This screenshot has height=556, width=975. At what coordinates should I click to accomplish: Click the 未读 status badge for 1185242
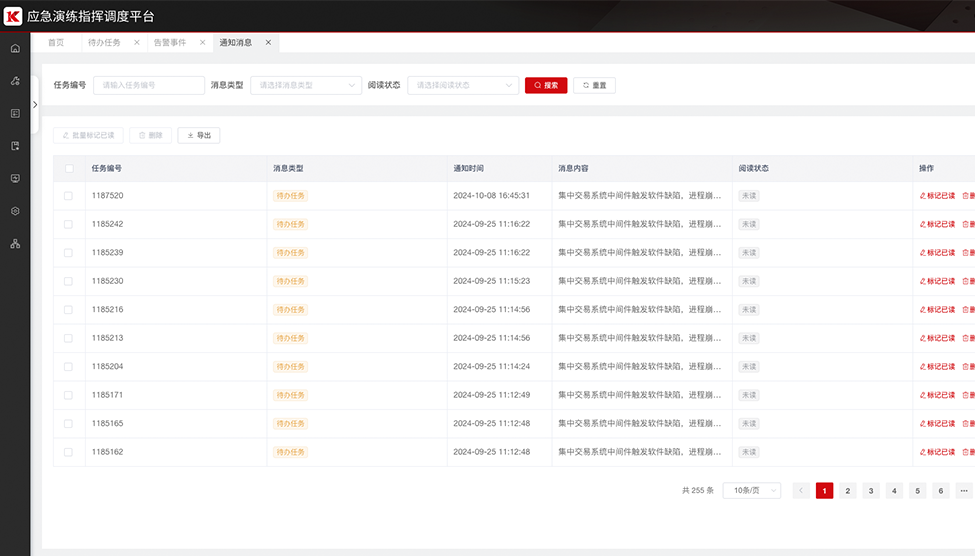[x=749, y=225]
